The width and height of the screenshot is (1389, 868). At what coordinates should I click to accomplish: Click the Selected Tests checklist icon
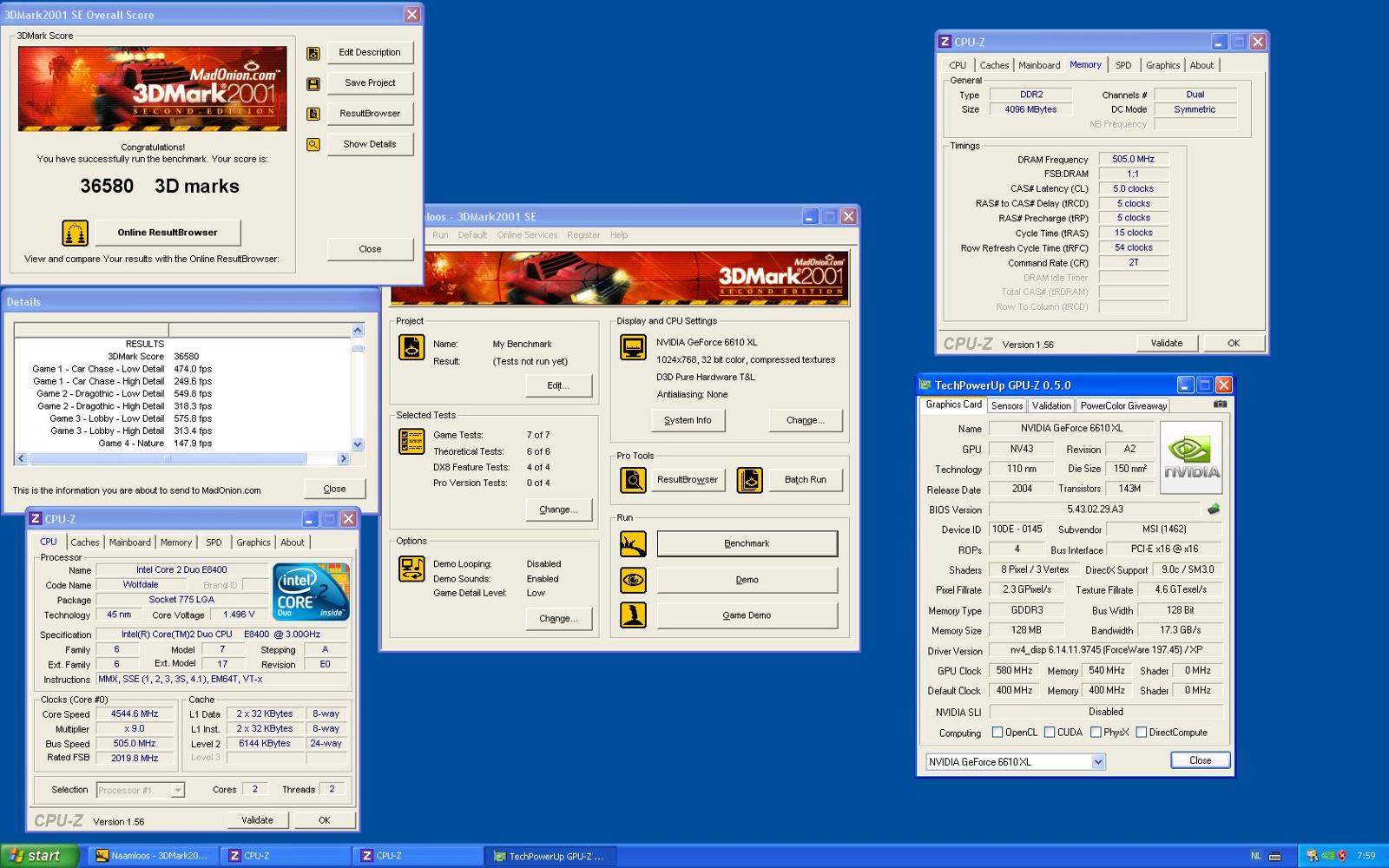pyautogui.click(x=411, y=441)
